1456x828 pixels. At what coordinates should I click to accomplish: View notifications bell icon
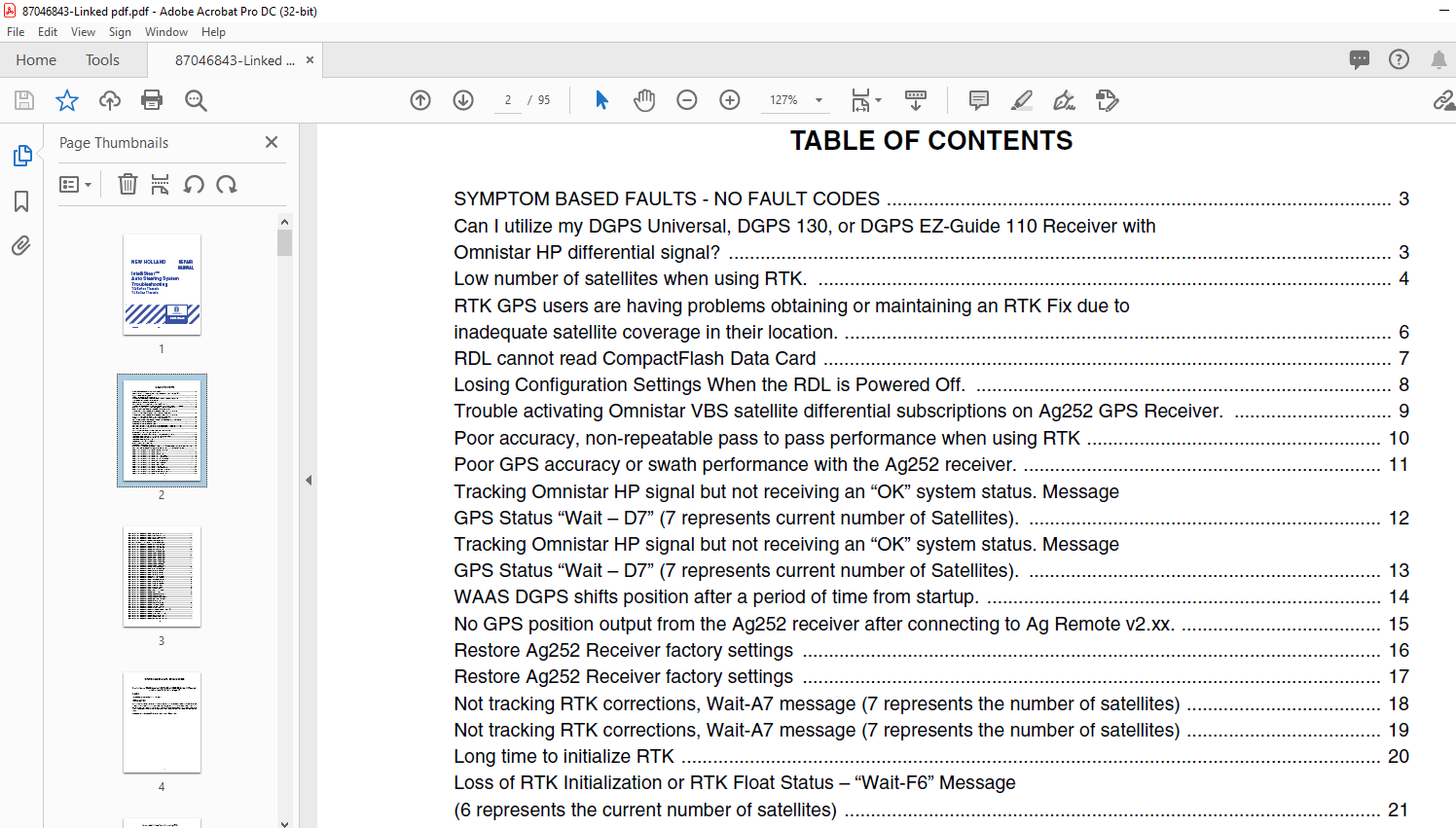[x=1438, y=59]
